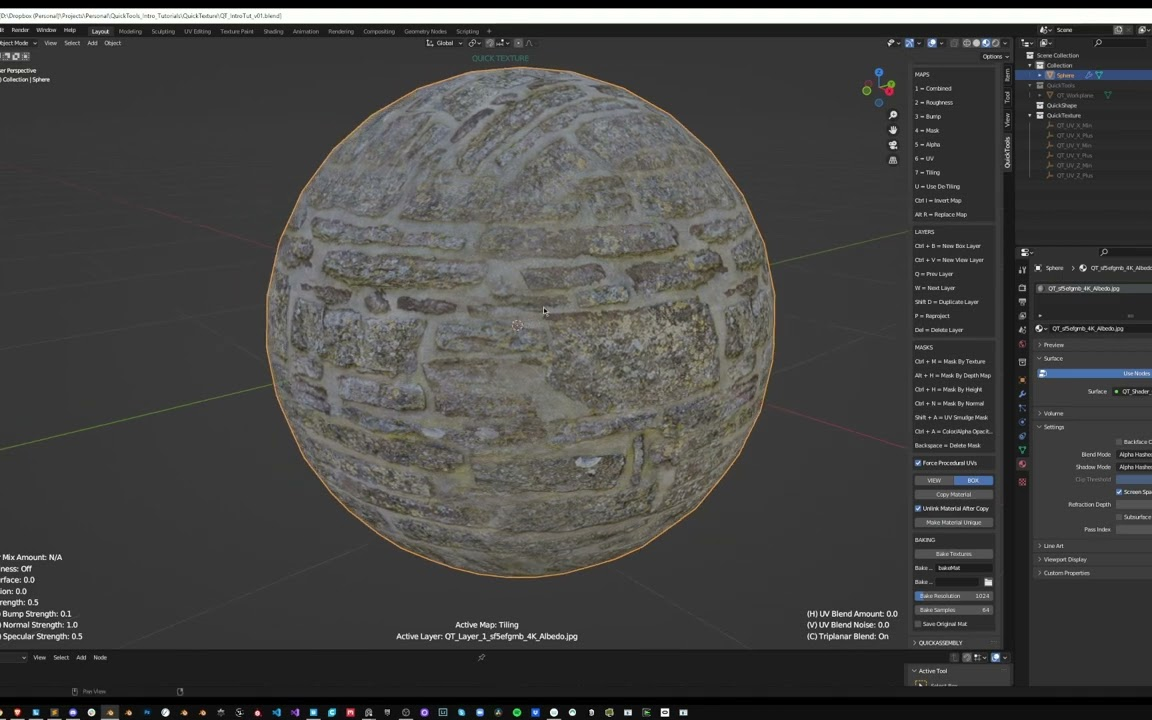Enable Force Procedural UVs
Image resolution: width=1152 pixels, height=720 pixels.
[917, 463]
